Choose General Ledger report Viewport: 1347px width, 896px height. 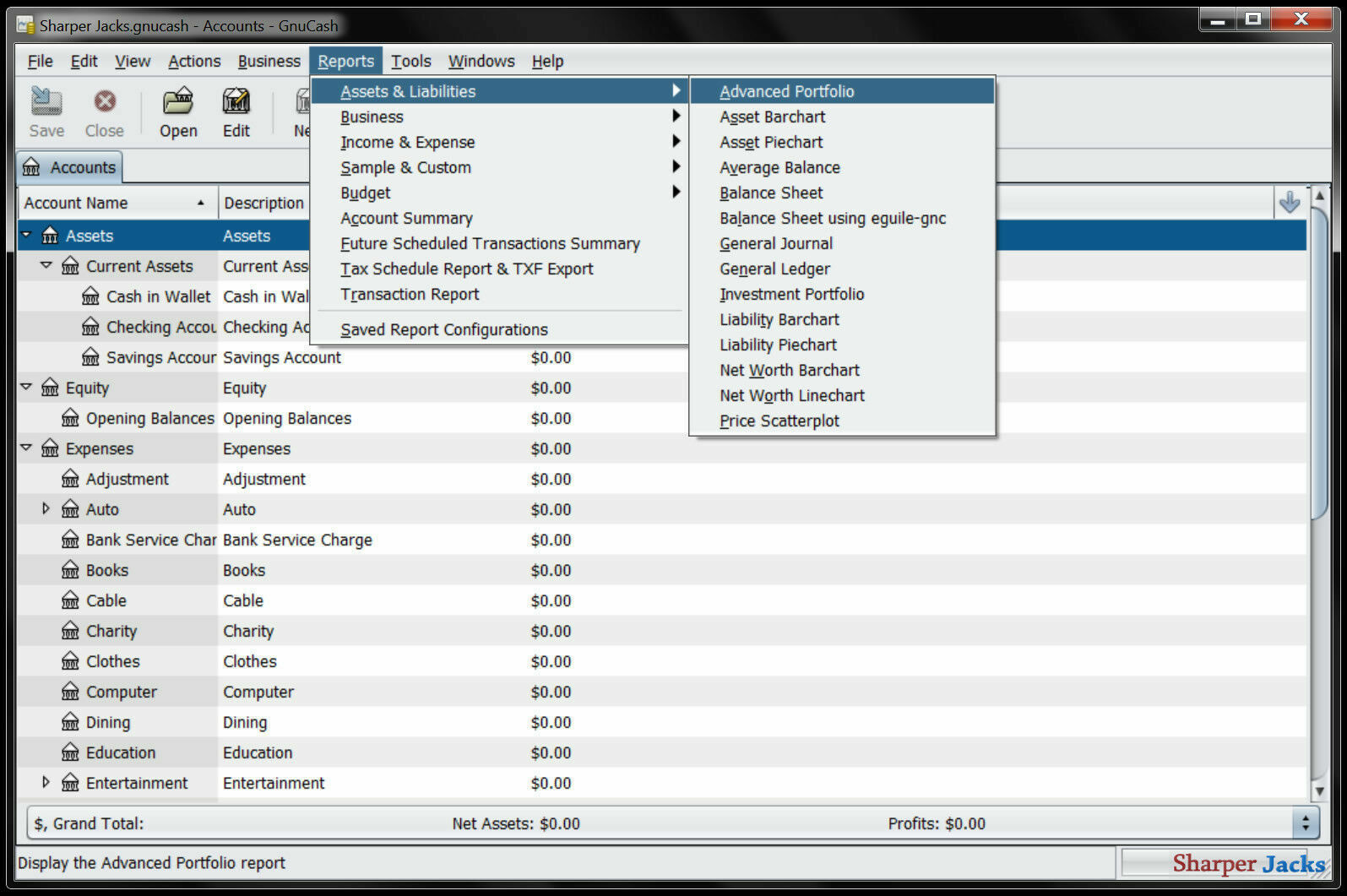pos(842,269)
